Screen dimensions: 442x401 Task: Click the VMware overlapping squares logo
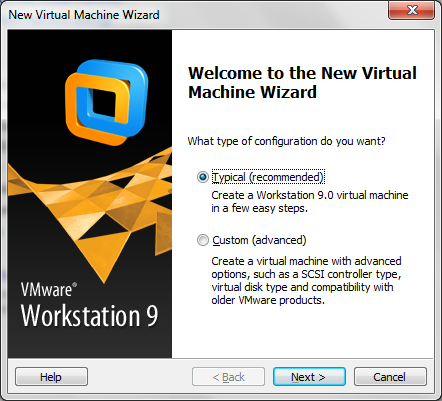tap(106, 102)
